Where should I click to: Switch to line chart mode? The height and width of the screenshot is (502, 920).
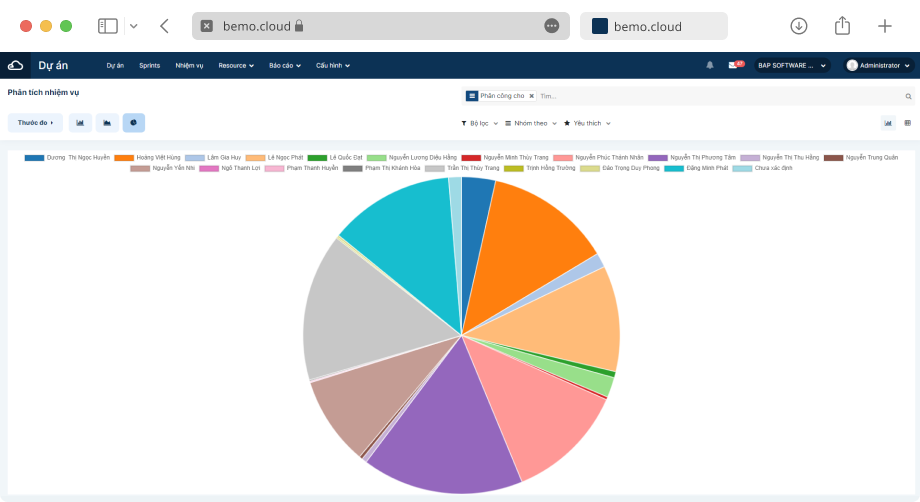click(107, 123)
